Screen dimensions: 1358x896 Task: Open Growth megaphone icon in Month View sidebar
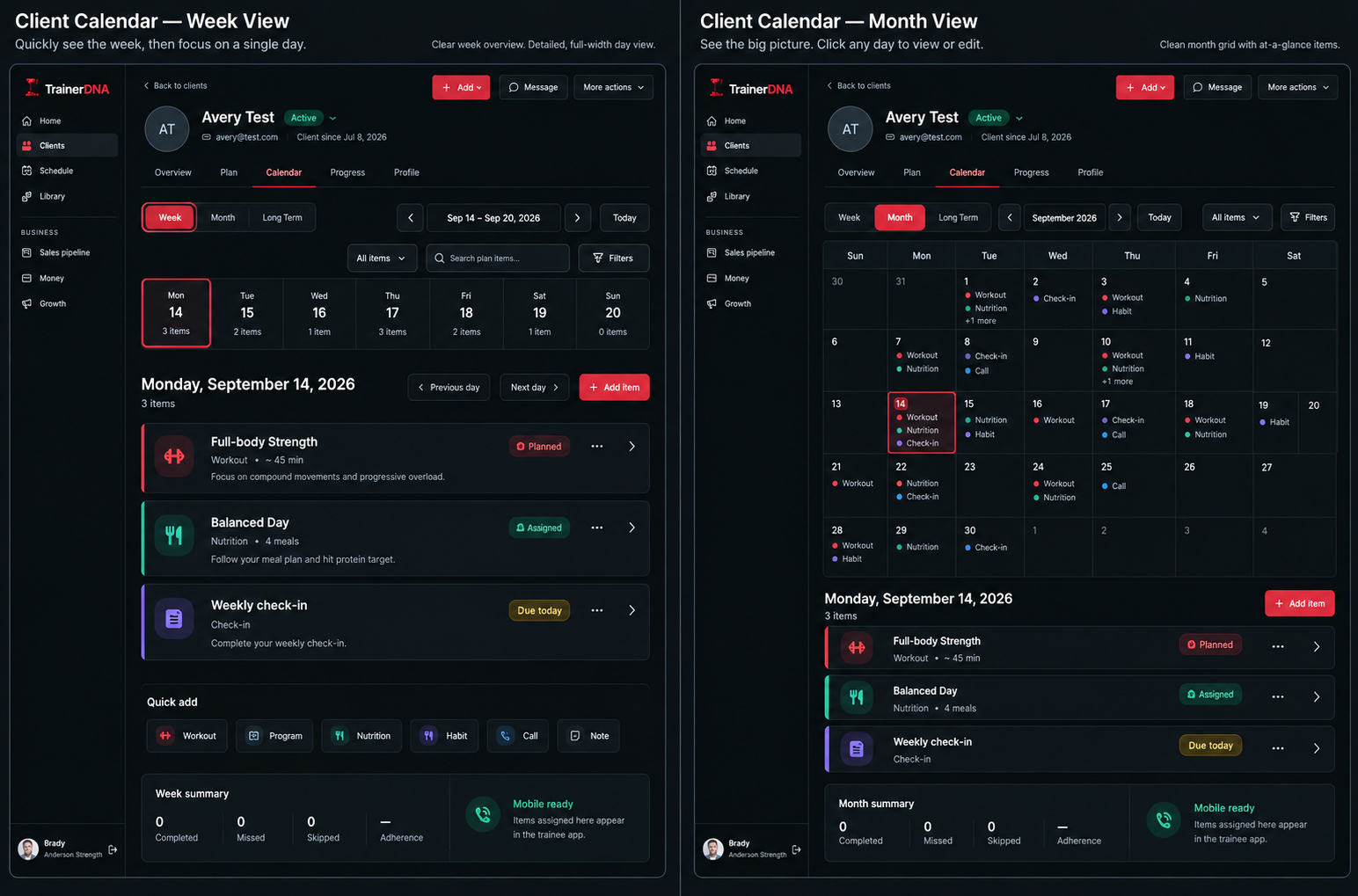[712, 303]
